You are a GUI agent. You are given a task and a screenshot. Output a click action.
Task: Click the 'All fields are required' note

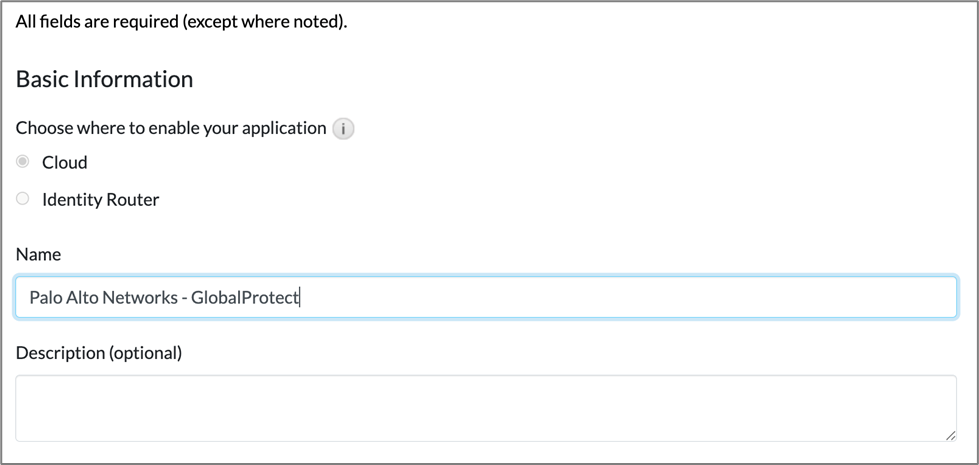pyautogui.click(x=181, y=21)
